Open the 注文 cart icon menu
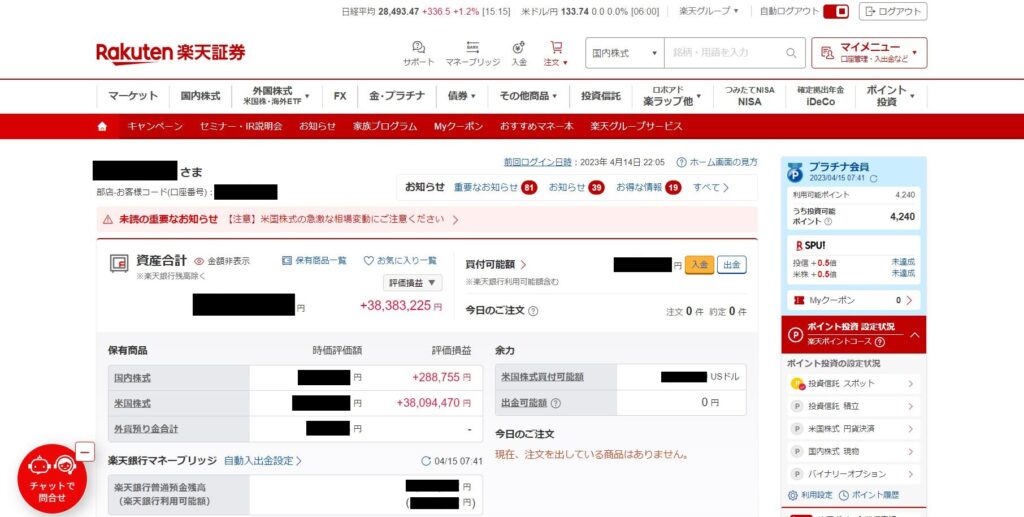The width and height of the screenshot is (1024, 517). [556, 53]
